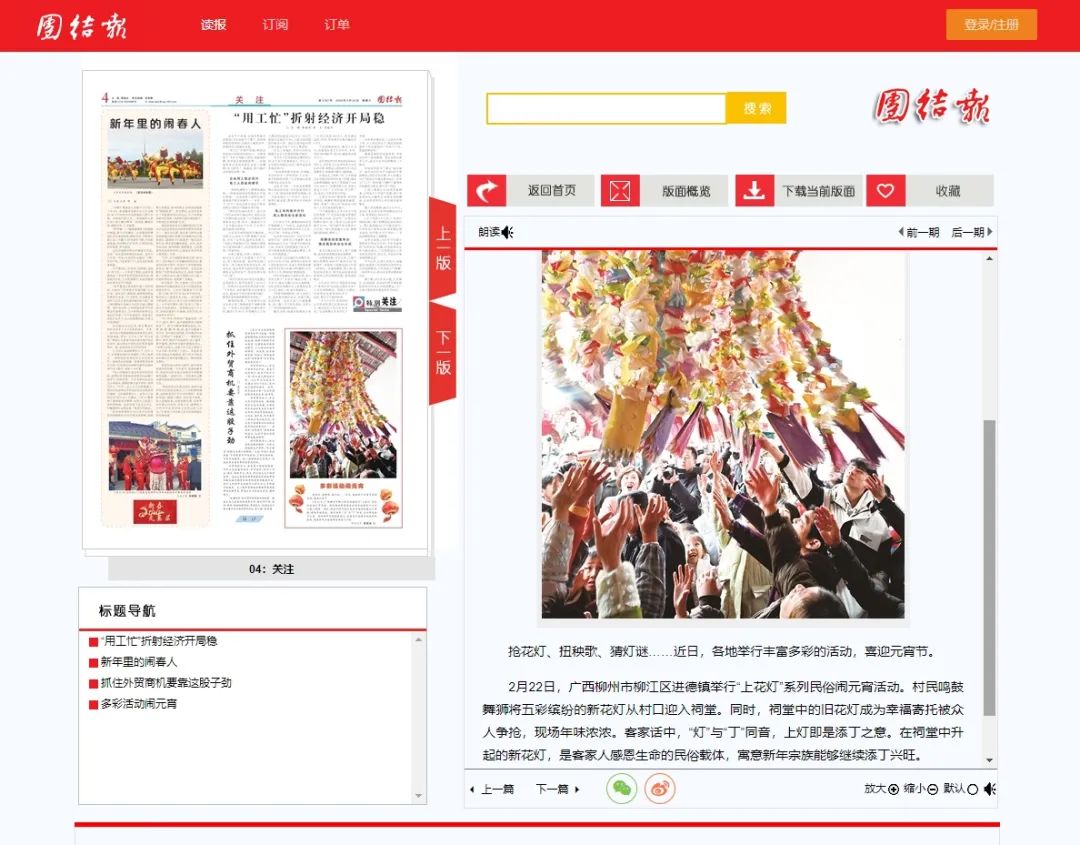Click the page overview (版面概览) icon
The image size is (1080, 845).
620,191
